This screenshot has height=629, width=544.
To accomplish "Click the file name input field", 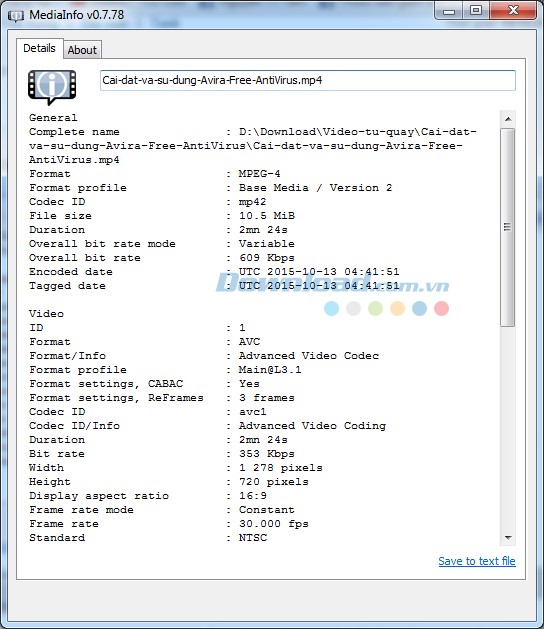I will point(308,80).
